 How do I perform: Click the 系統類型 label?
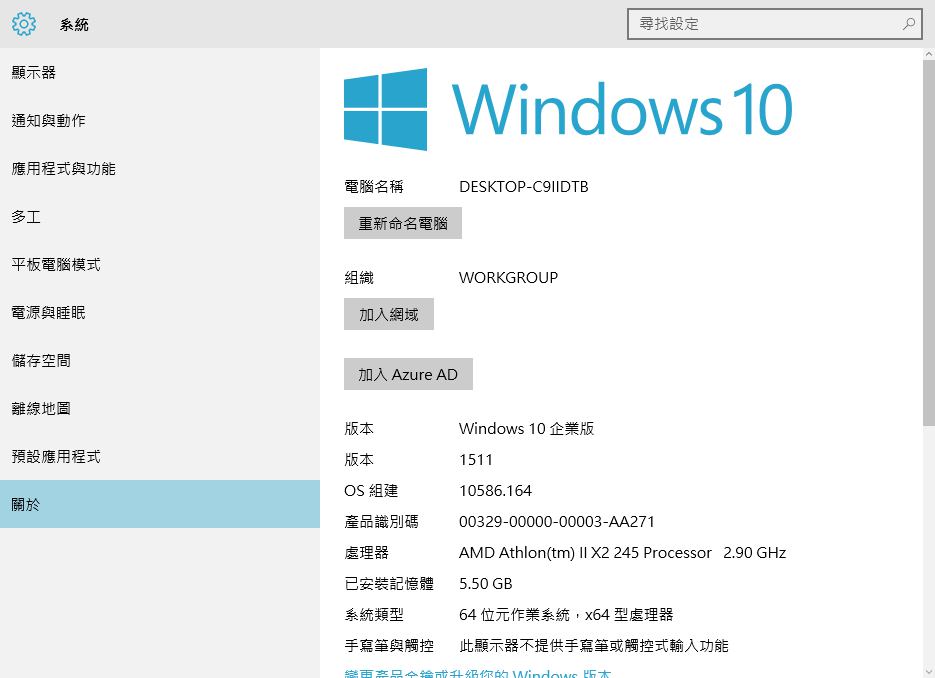click(374, 615)
